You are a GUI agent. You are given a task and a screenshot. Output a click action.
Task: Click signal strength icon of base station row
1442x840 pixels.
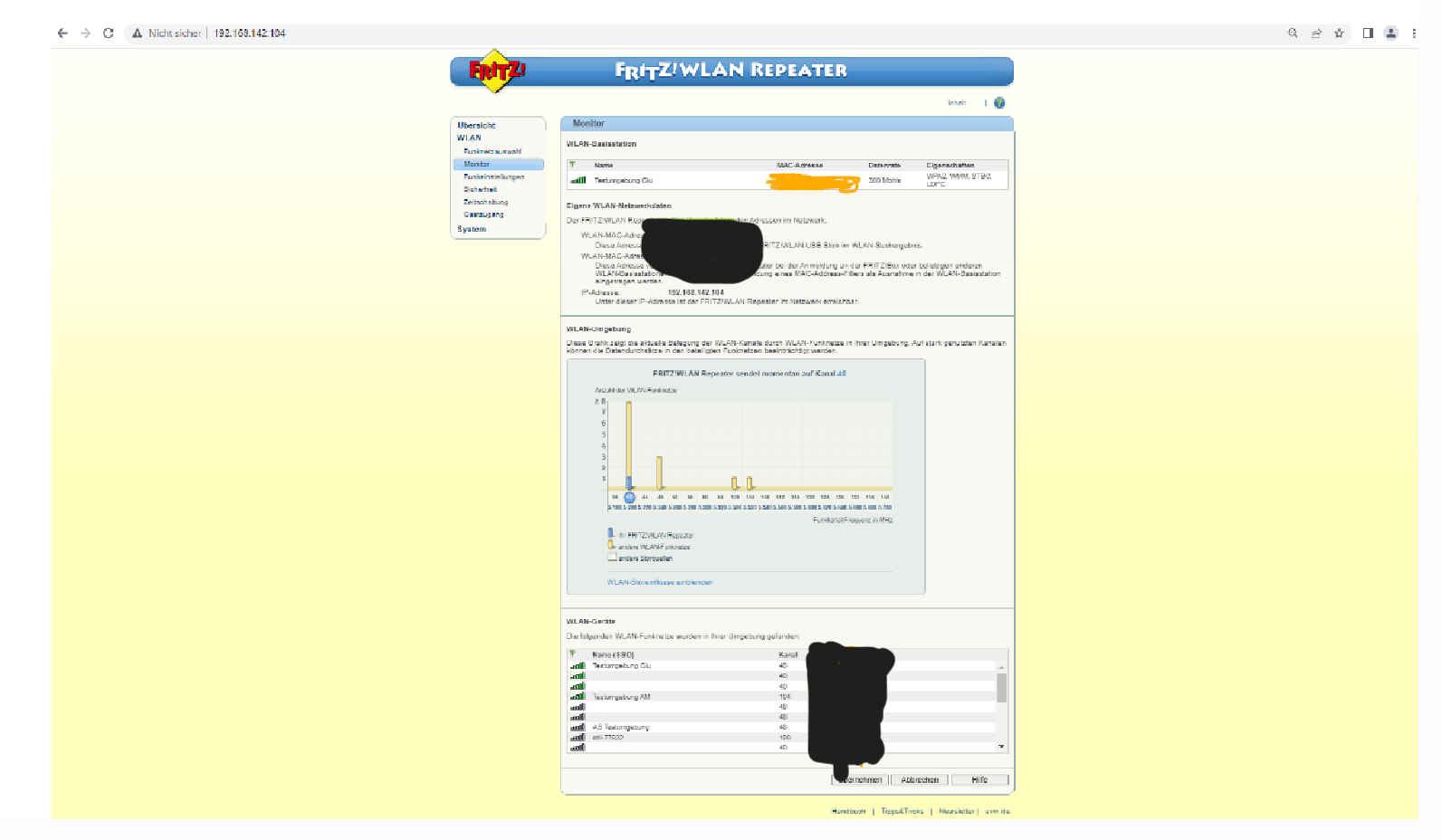click(x=578, y=180)
